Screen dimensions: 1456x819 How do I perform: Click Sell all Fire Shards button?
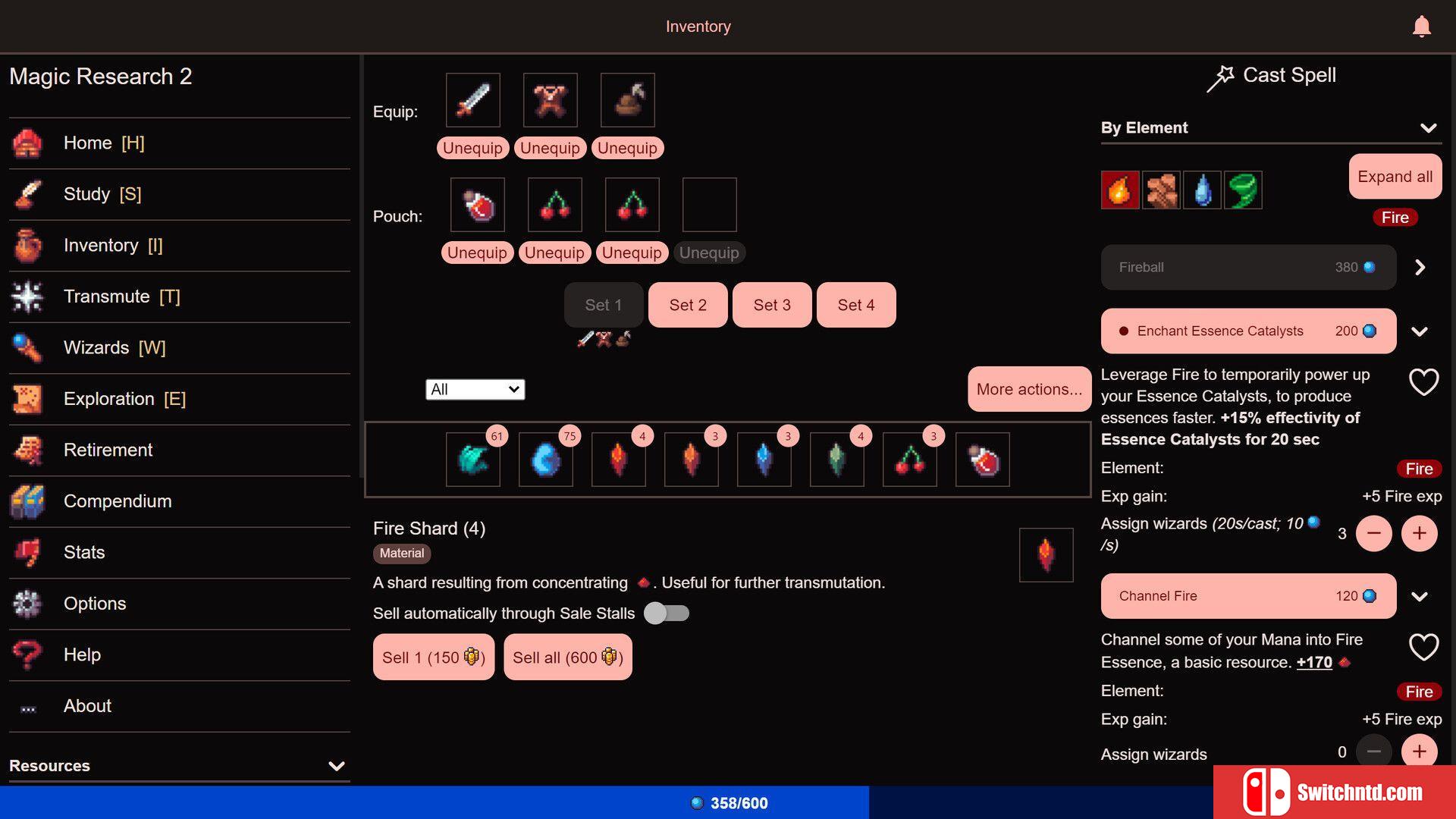(566, 657)
